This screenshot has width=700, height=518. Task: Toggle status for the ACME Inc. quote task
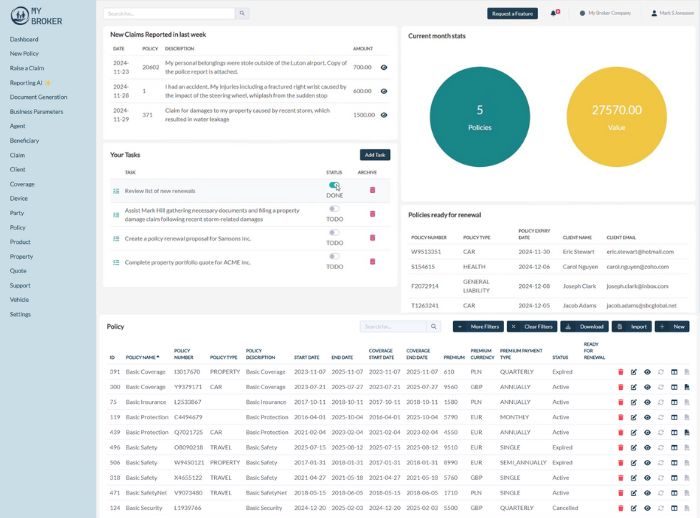[334, 256]
